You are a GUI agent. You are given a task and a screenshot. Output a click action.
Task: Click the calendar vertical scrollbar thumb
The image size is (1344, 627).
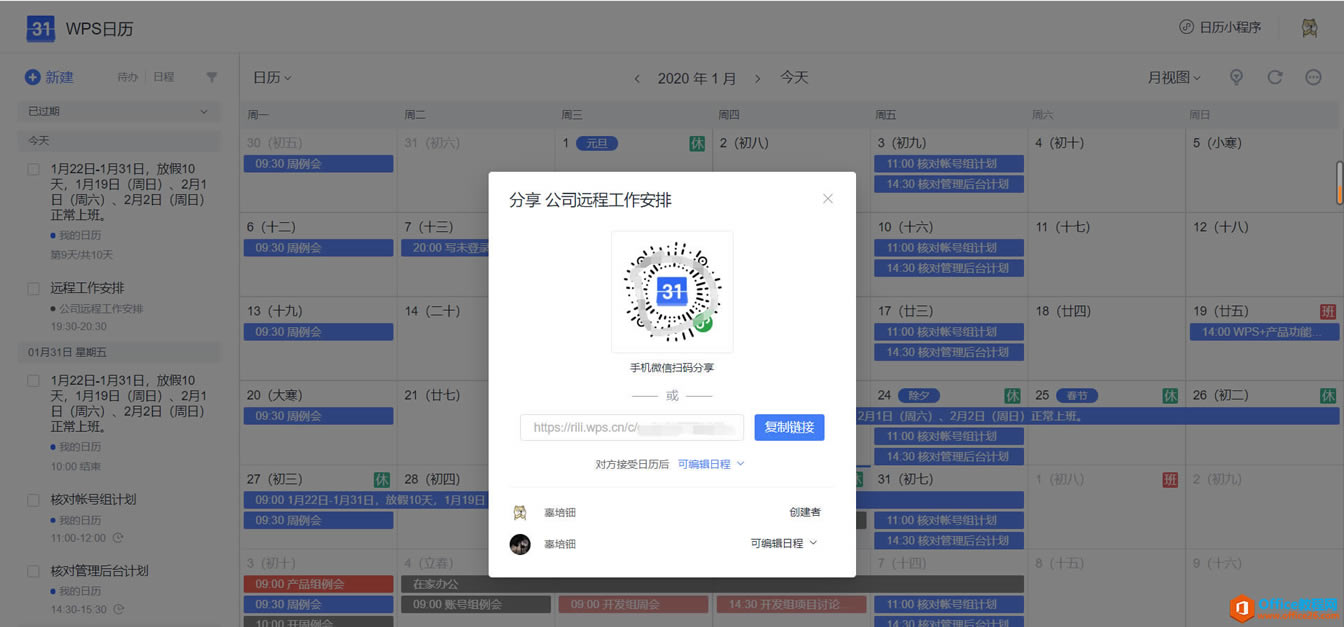point(1340,183)
